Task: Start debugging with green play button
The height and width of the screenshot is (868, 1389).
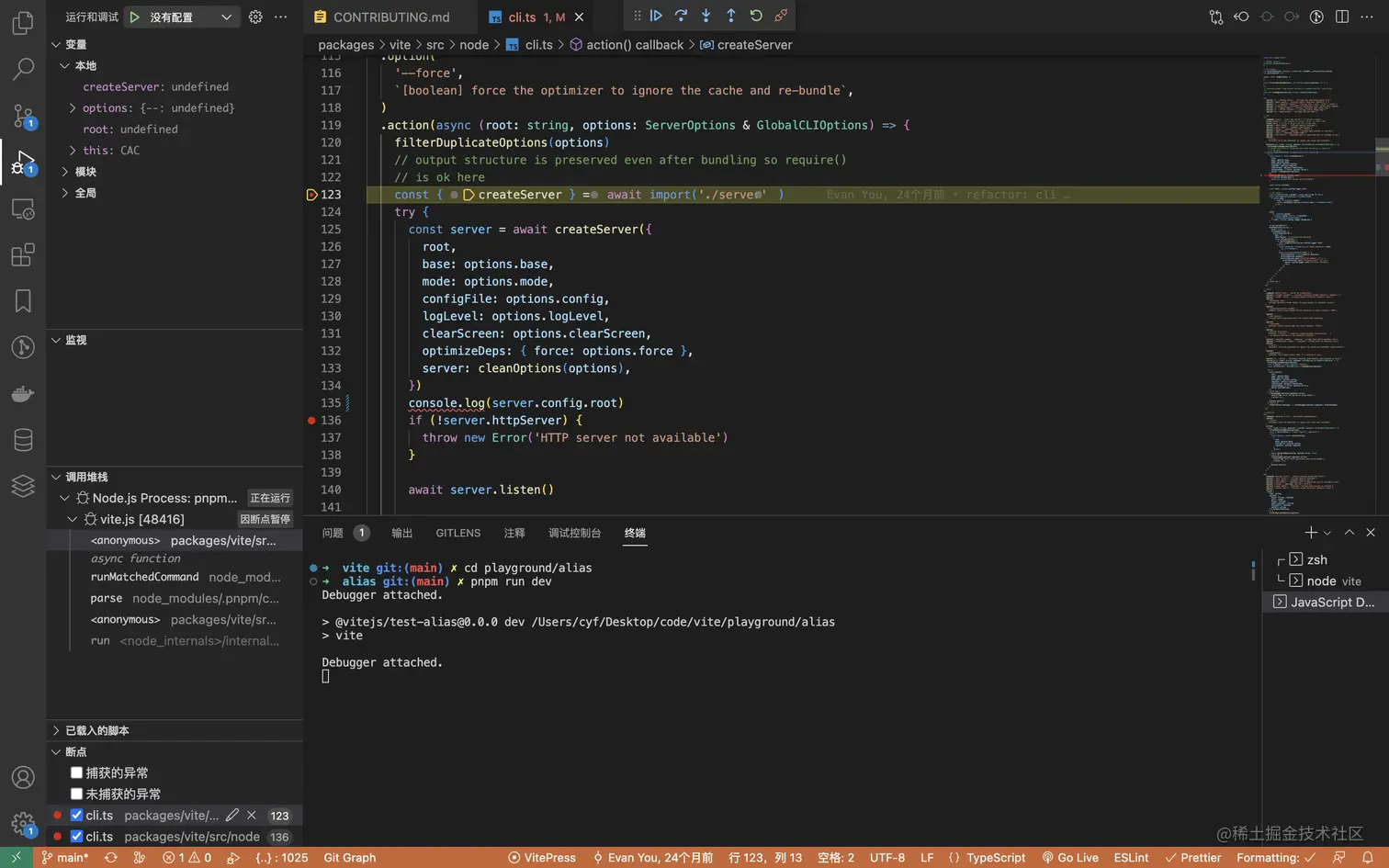Action: (x=135, y=17)
